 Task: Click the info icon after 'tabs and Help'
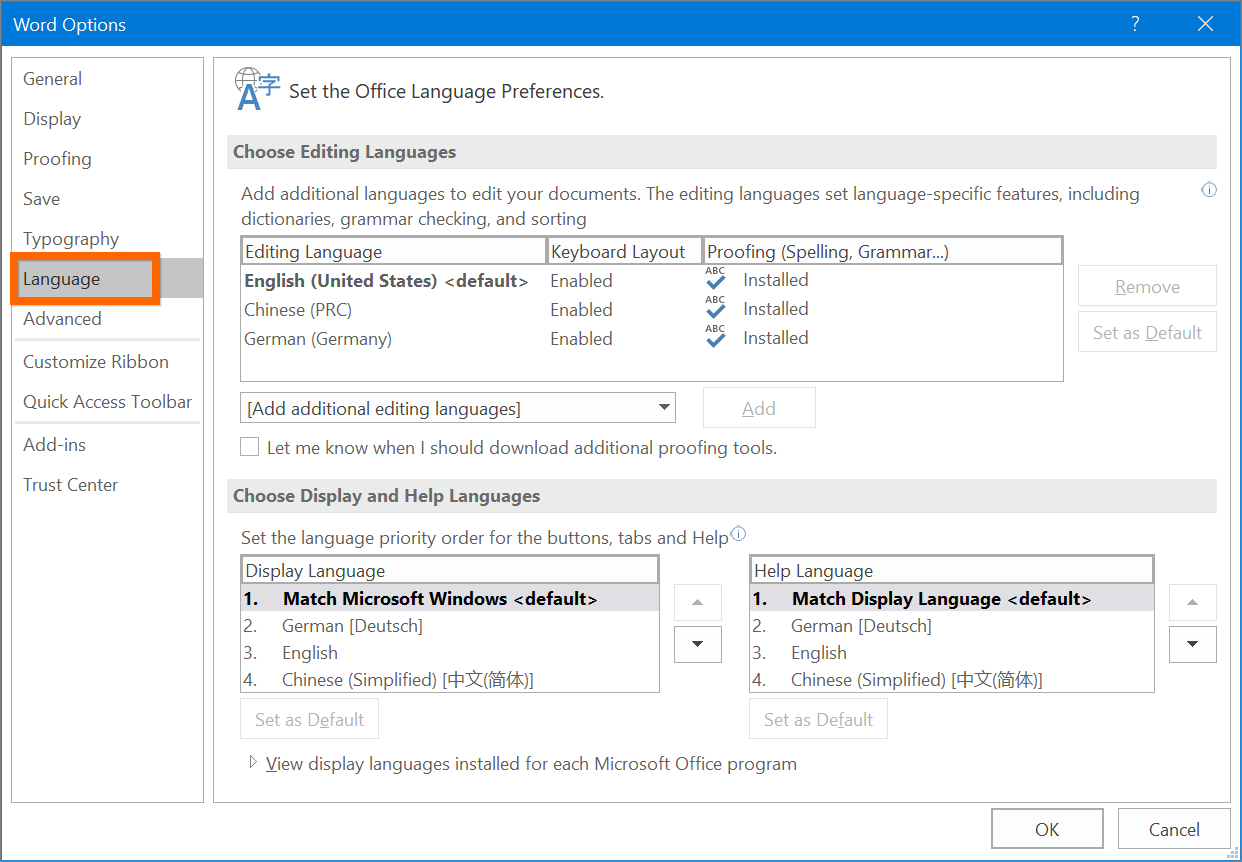tap(739, 534)
